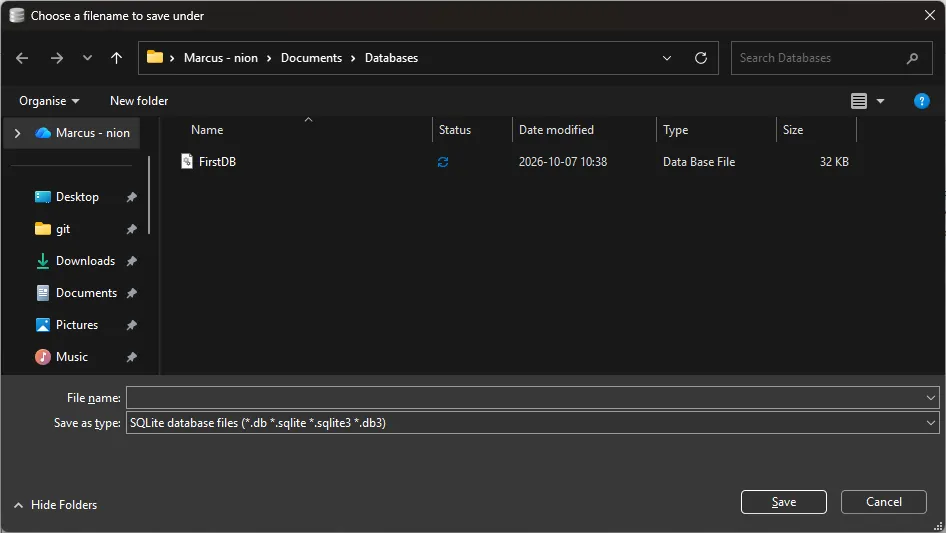Viewport: 946px width, 533px height.
Task: Unpin Desktop using its pin icon
Action: tap(132, 197)
